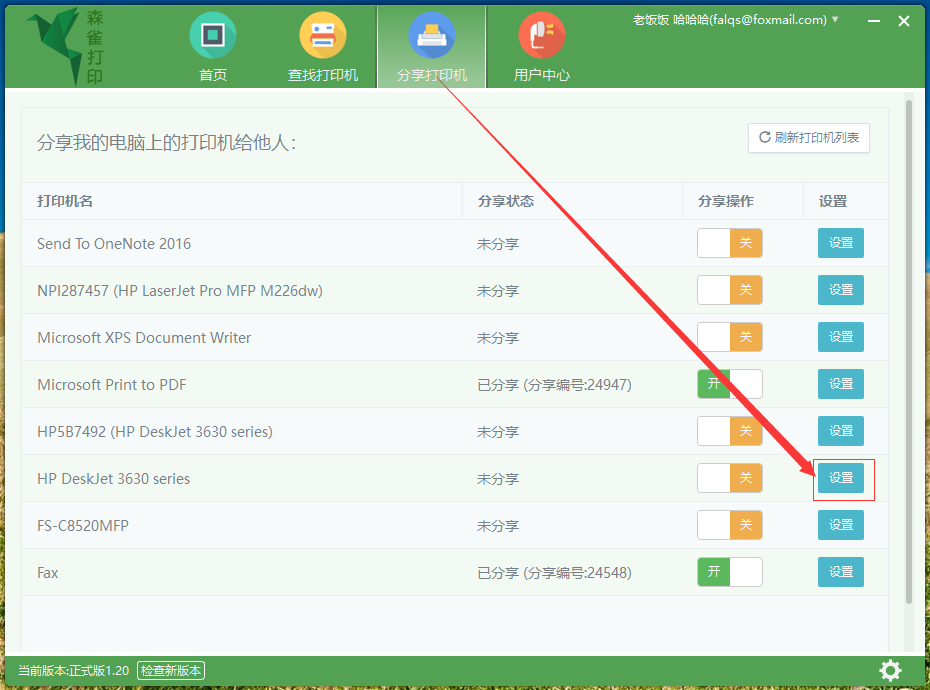Toggle sharing for HP5B7492 HP DeskJet 3630
Viewport: 930px width, 690px height.
click(730, 431)
